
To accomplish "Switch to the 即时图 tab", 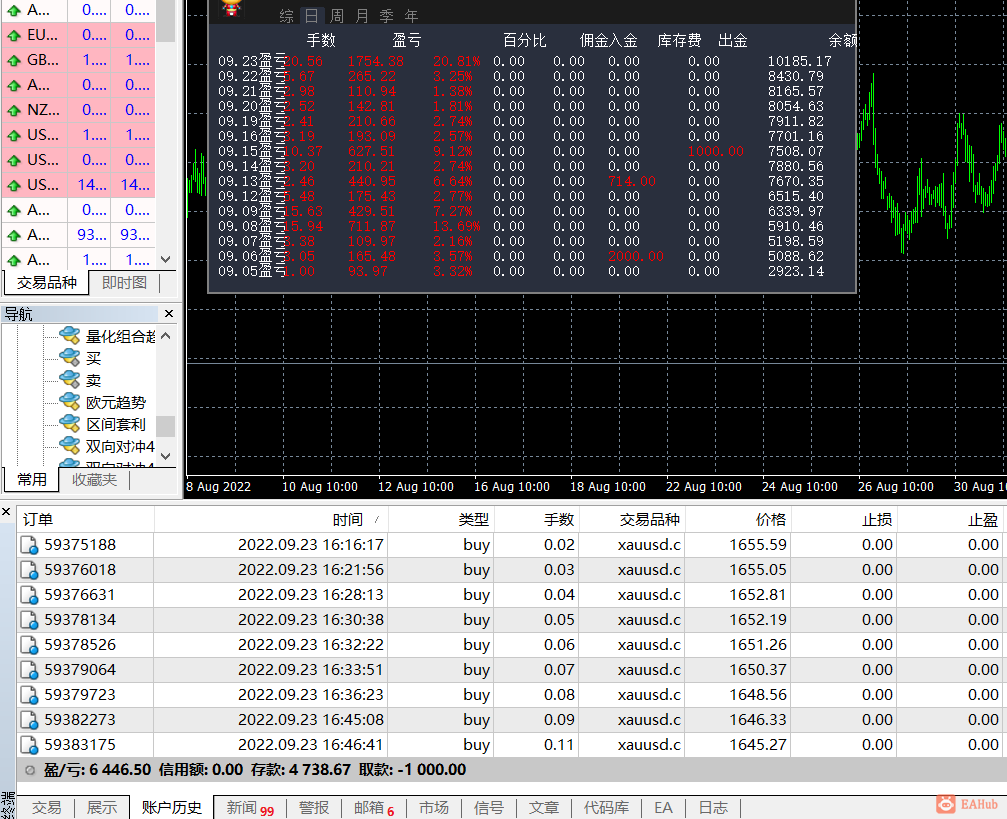I will [x=124, y=283].
